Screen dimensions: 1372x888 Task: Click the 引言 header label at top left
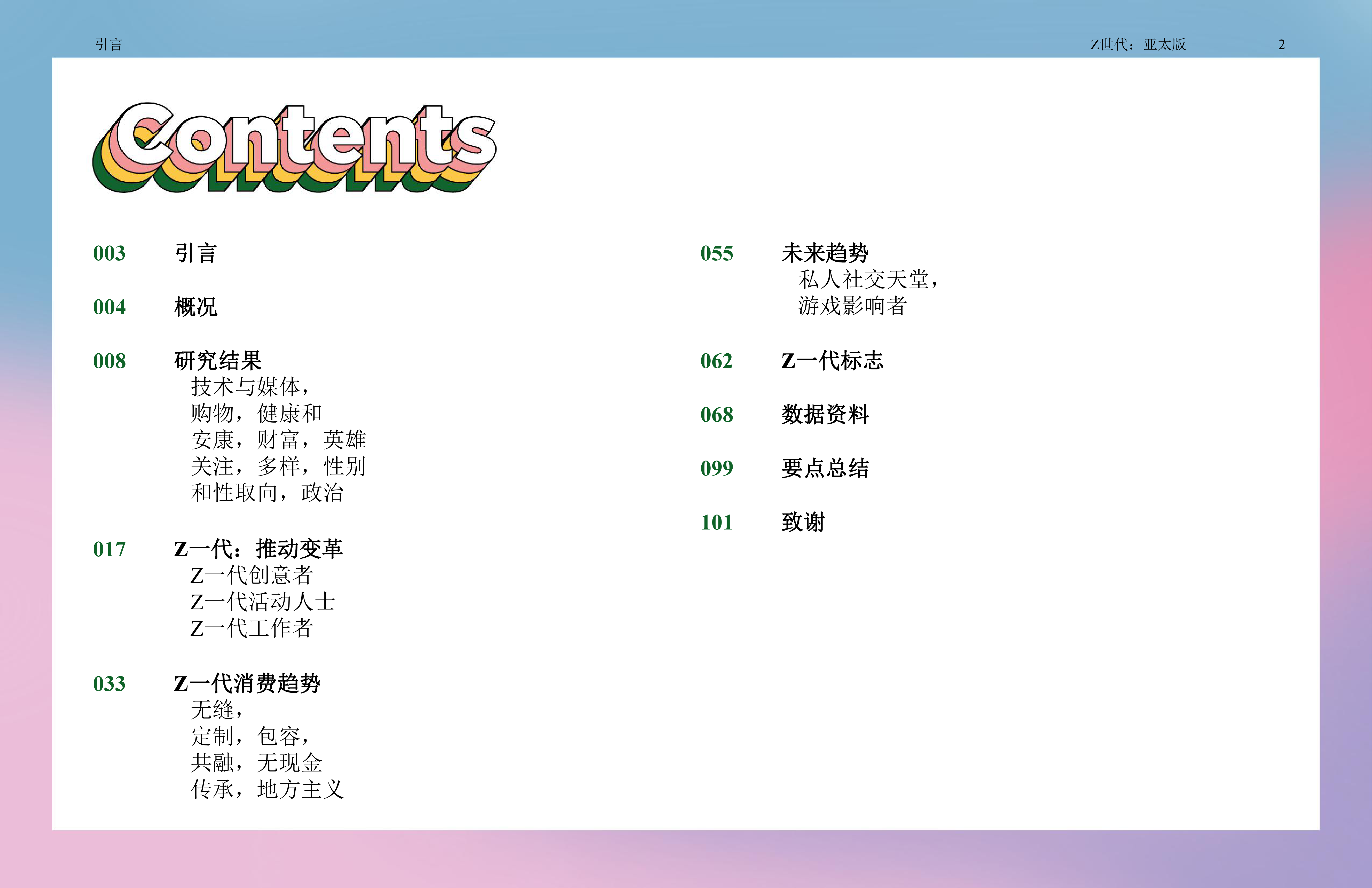point(108,44)
